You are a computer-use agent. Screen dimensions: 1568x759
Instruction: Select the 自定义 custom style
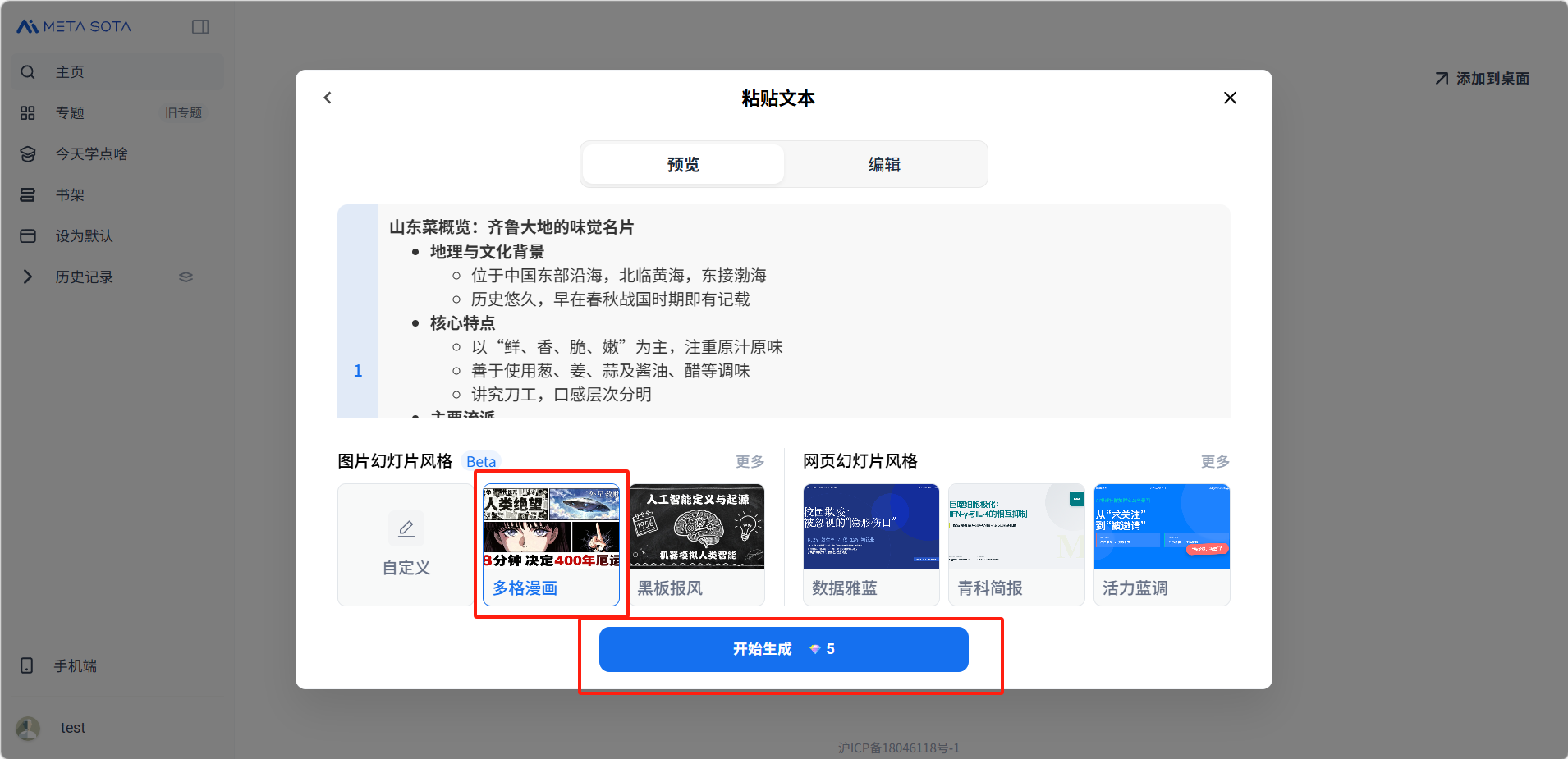(x=406, y=545)
